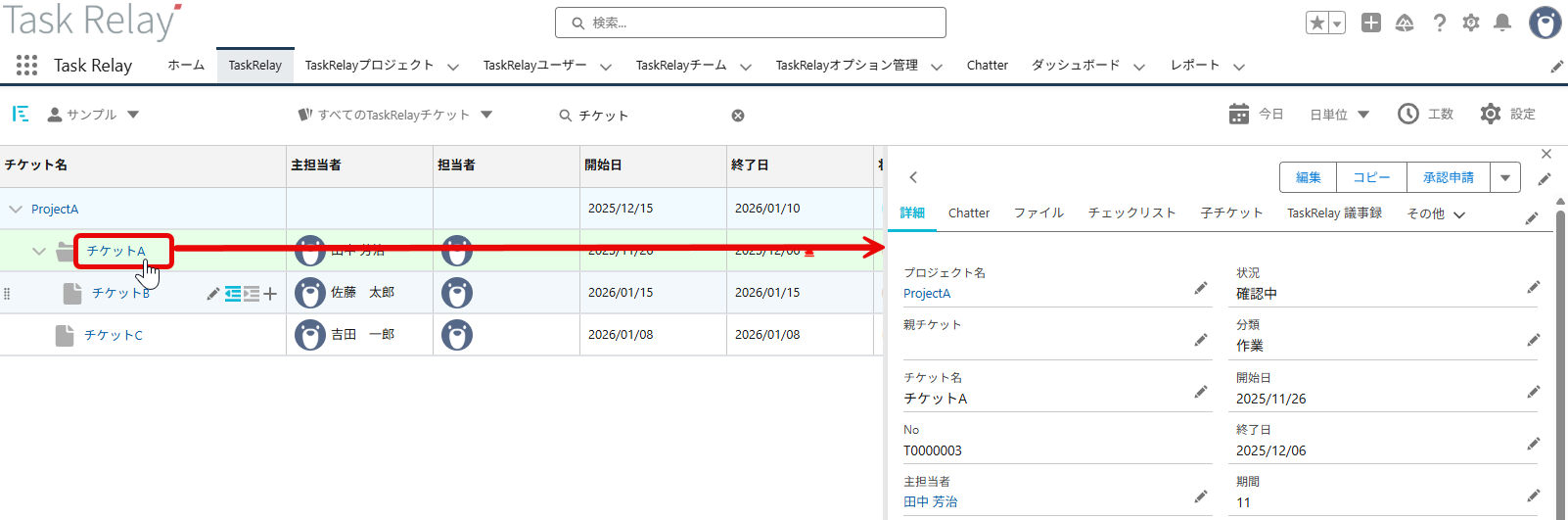Expand the ダッシュボード tab menu arrow

pos(1139,67)
